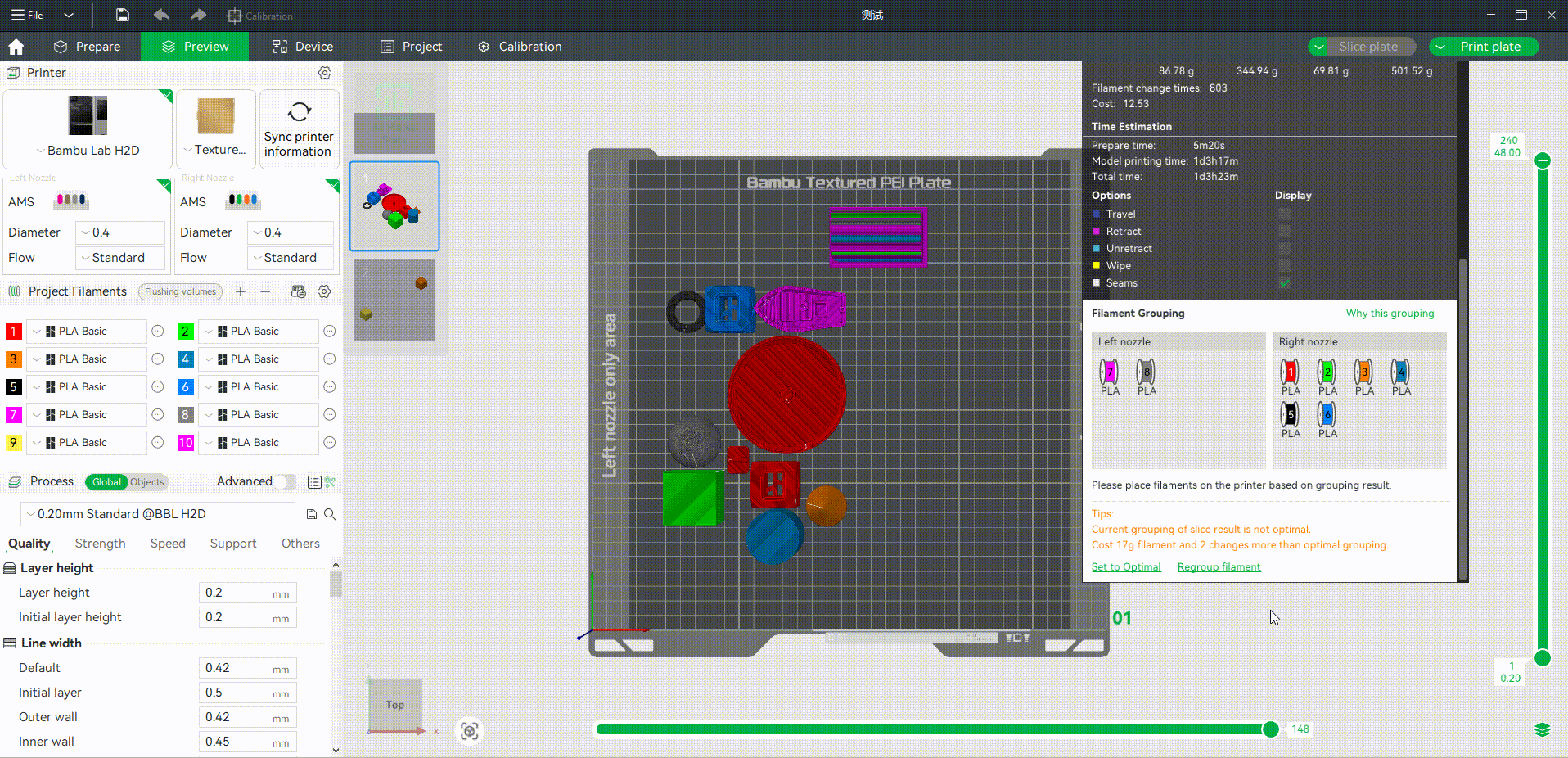The width and height of the screenshot is (1568, 758).
Task: Open the Bambu Lab H2D printer dropdown
Action: pyautogui.click(x=88, y=151)
